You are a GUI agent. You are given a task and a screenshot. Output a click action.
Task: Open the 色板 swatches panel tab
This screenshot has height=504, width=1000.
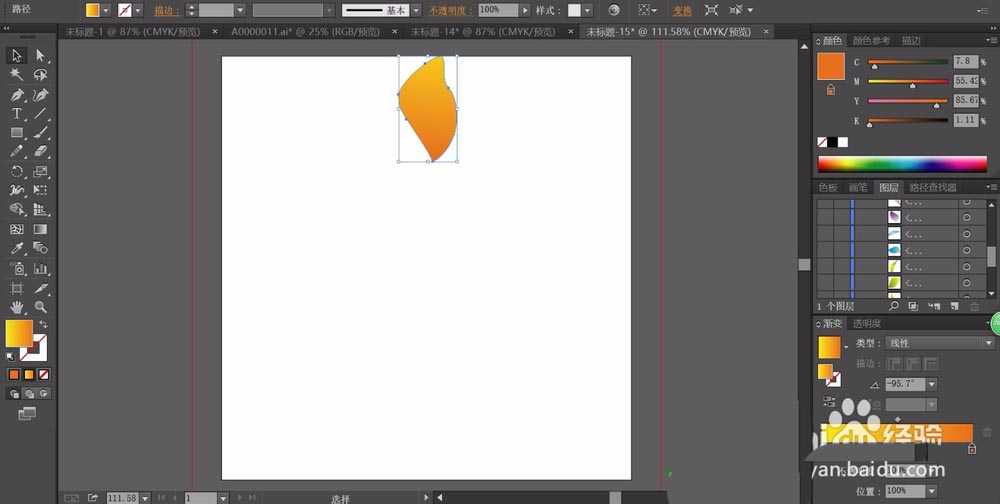coord(828,187)
